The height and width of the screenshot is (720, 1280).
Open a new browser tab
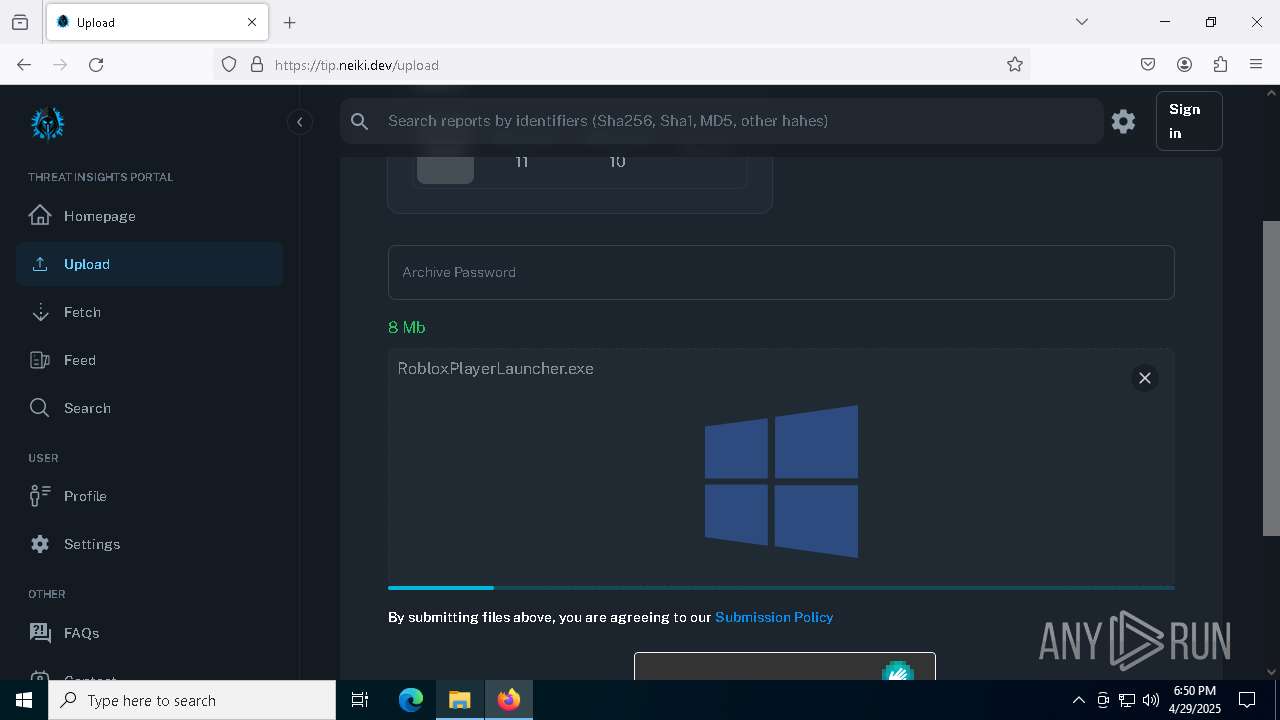(x=289, y=22)
